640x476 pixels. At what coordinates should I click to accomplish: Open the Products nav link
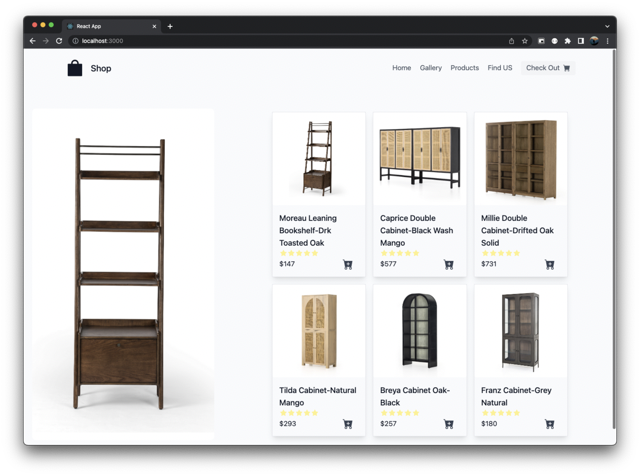[x=464, y=68]
